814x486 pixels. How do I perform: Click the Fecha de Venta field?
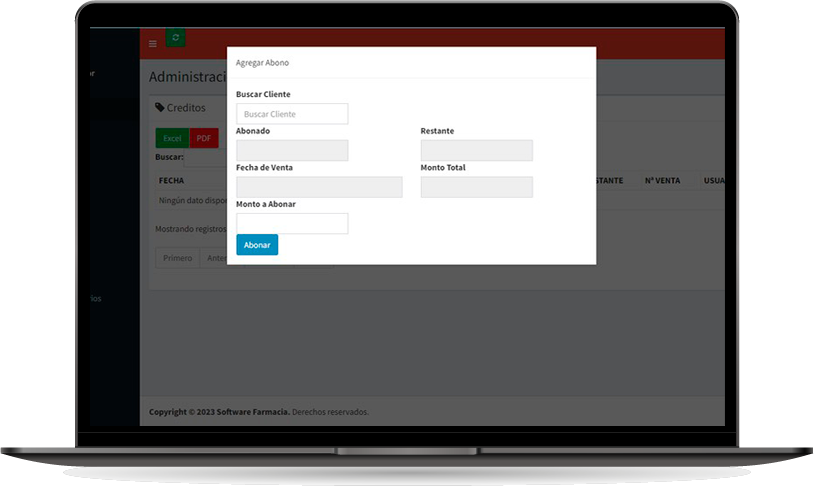319,187
